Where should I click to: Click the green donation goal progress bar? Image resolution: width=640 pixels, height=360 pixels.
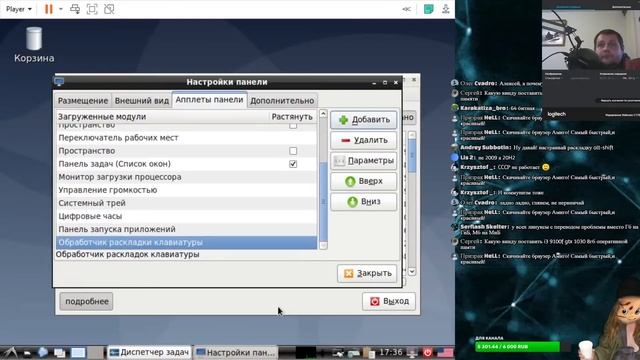518,347
